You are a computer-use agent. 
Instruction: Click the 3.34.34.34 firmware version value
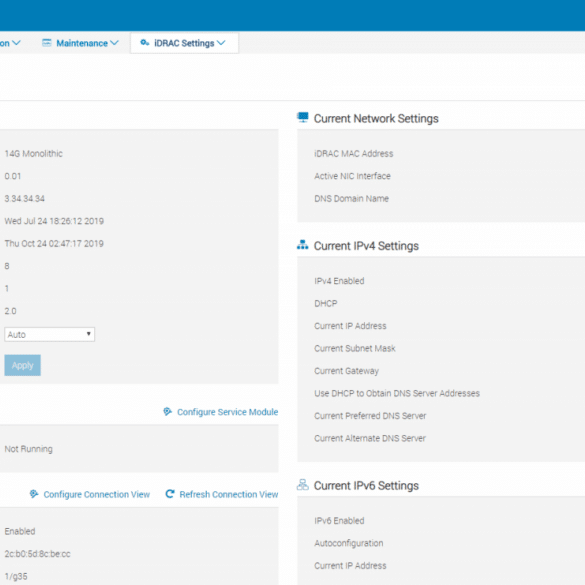[x=25, y=198]
